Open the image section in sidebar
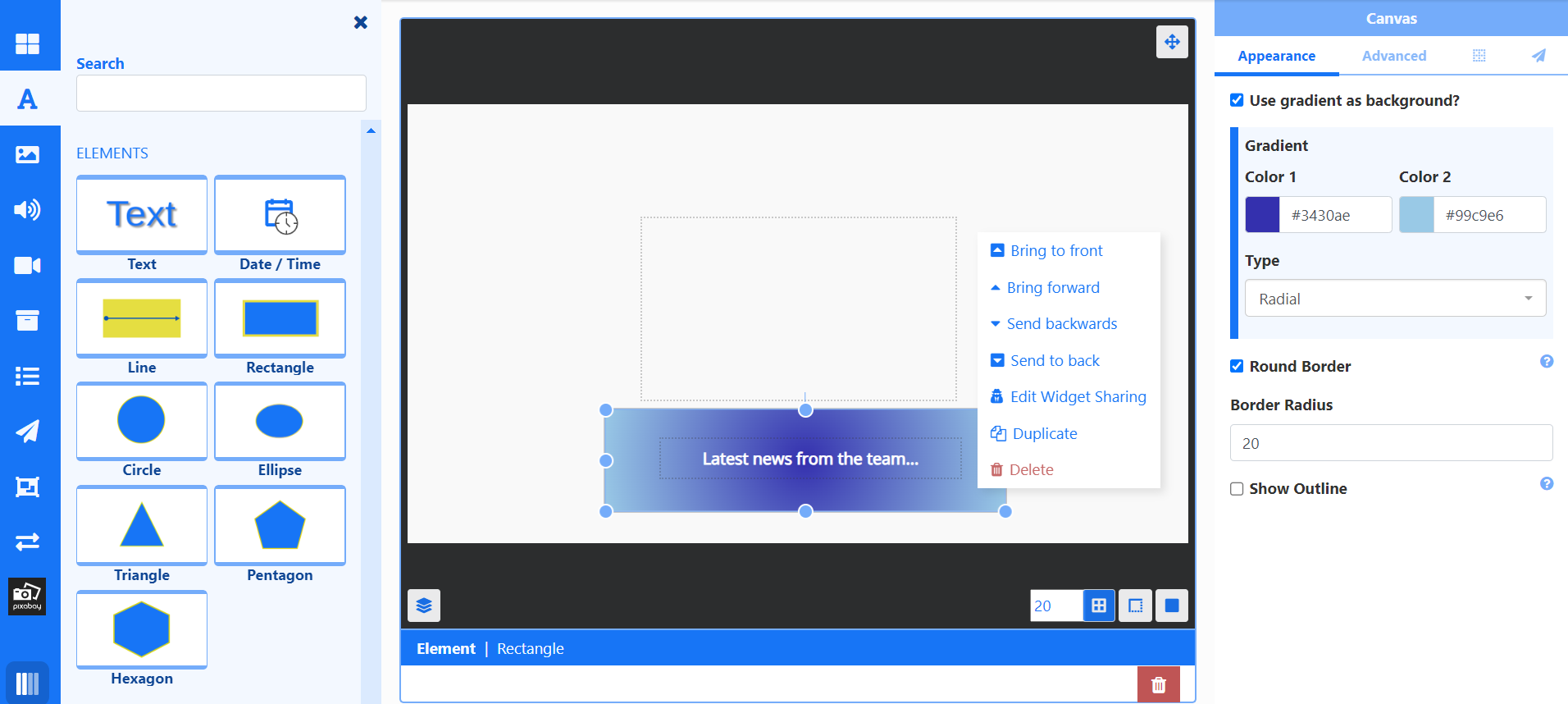This screenshot has height=704, width=1568. tap(28, 154)
